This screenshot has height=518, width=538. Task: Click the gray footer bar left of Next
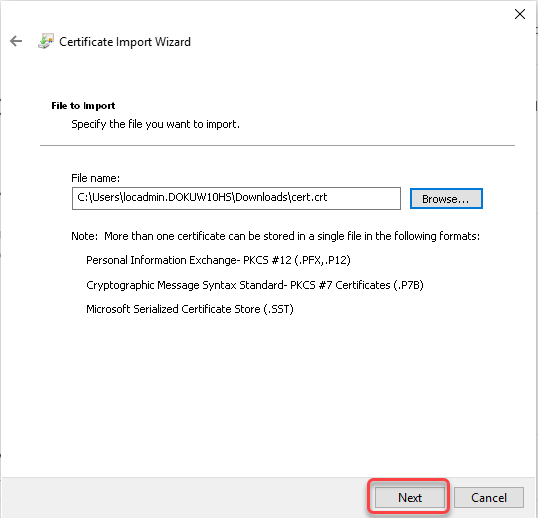(185, 497)
